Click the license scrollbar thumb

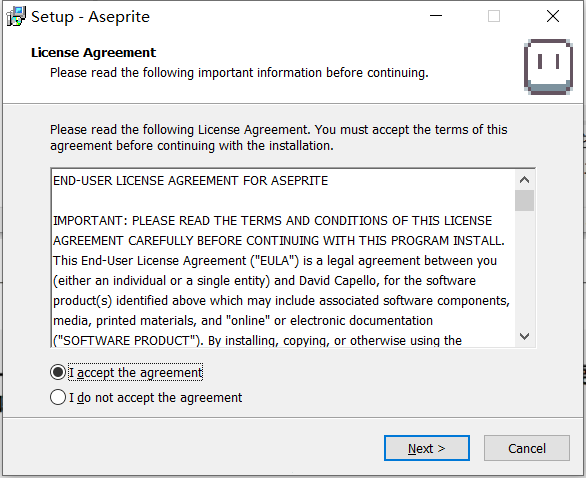(x=524, y=200)
